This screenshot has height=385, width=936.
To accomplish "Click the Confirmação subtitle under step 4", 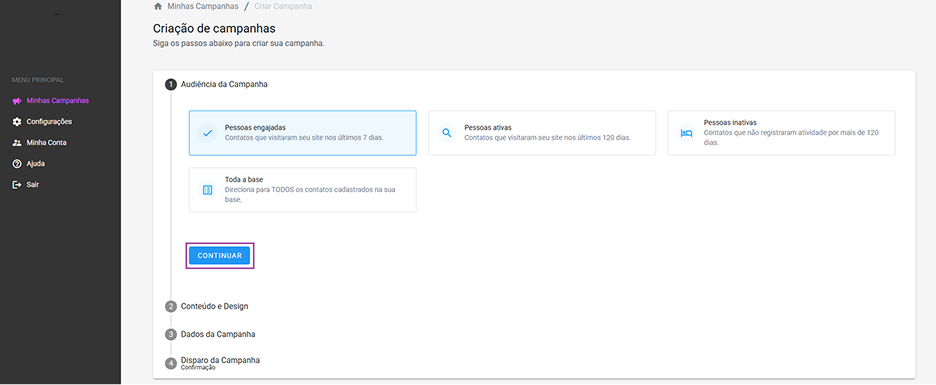I will (198, 368).
